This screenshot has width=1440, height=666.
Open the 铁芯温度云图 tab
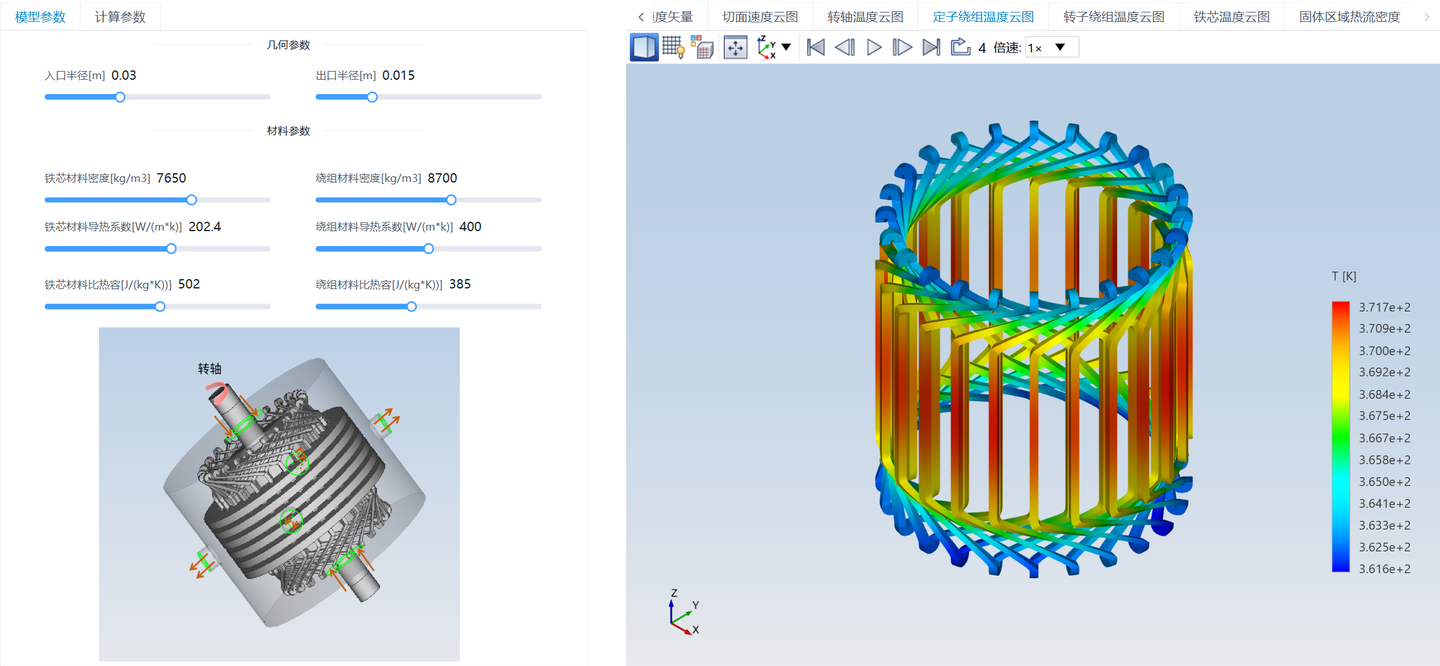(1232, 17)
